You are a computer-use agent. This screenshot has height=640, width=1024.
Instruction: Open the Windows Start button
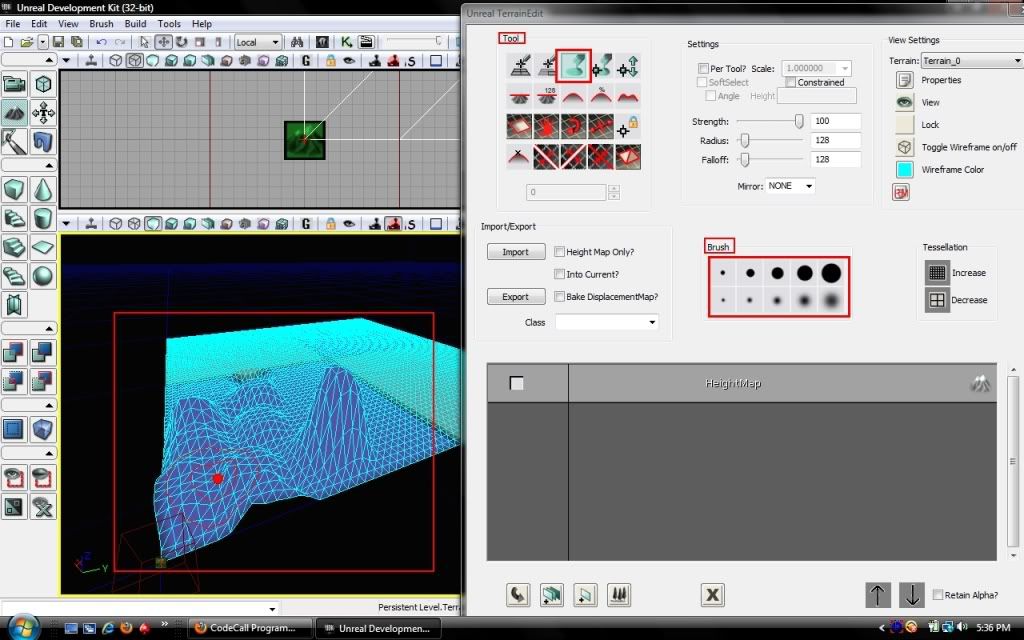(24, 628)
